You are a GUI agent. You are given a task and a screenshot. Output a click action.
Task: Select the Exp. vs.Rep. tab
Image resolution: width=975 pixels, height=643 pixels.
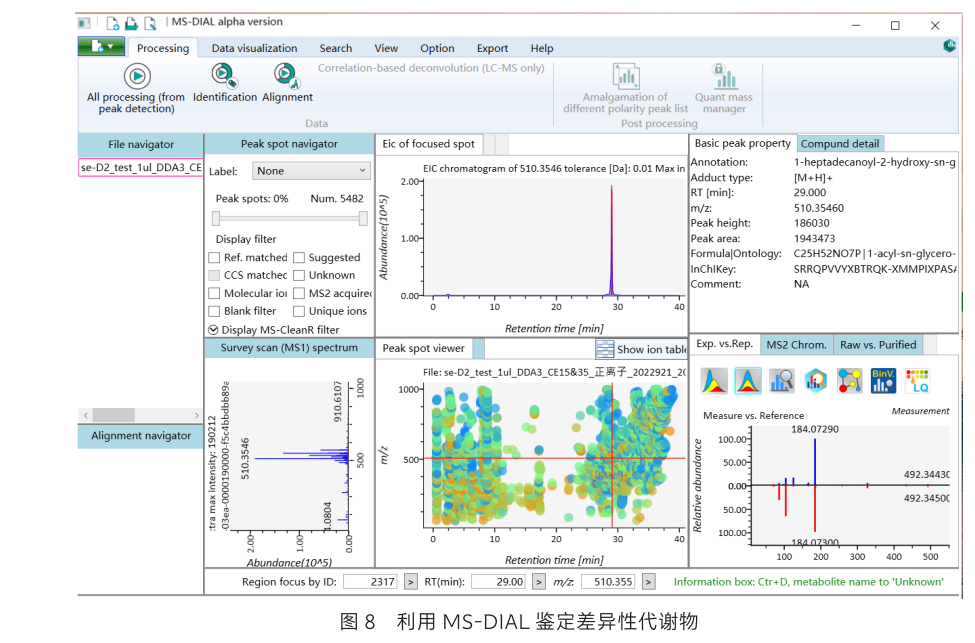[x=724, y=344]
